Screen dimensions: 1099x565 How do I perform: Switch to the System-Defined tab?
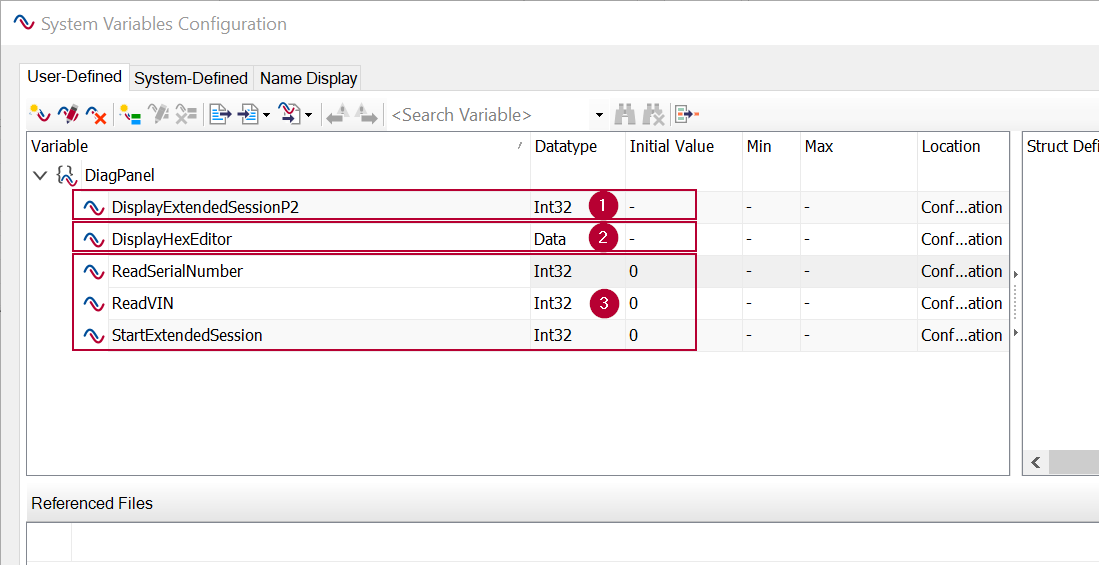pos(191,79)
